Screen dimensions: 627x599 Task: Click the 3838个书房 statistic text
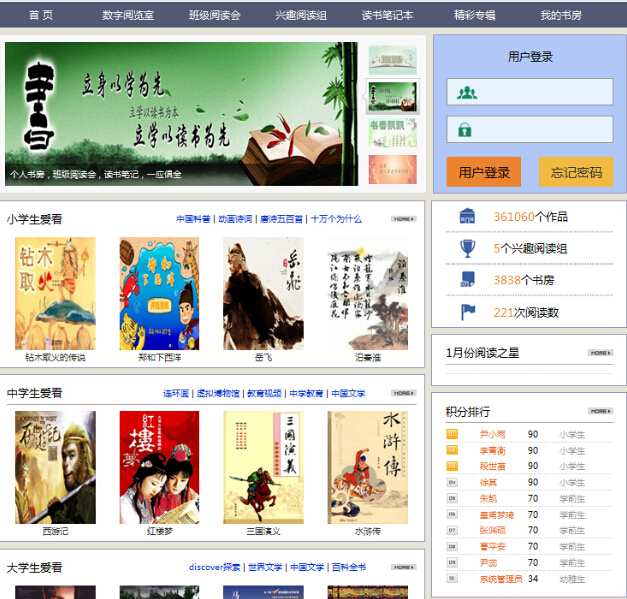click(x=524, y=280)
